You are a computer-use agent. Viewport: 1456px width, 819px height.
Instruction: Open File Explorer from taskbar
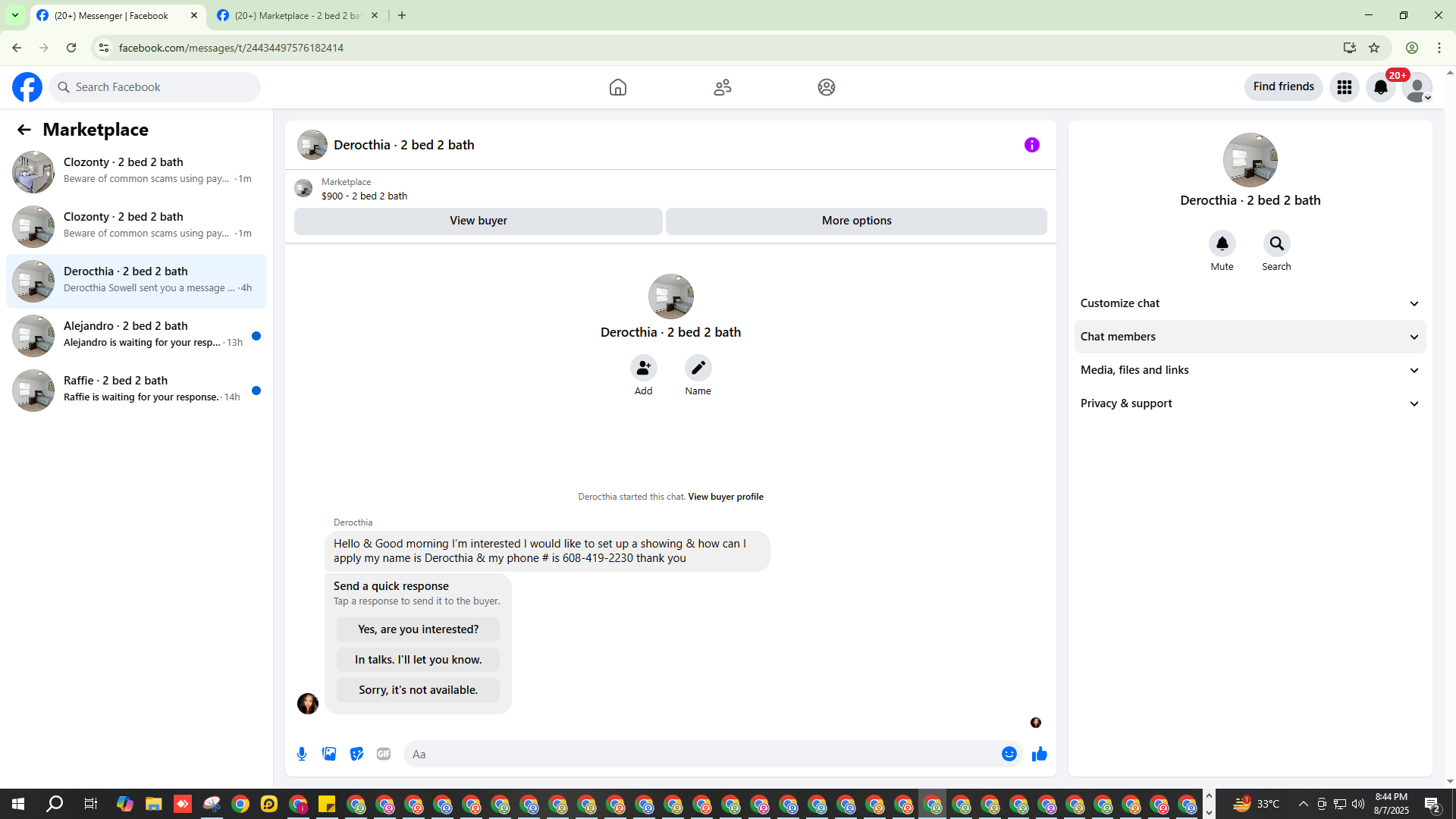pos(154,804)
